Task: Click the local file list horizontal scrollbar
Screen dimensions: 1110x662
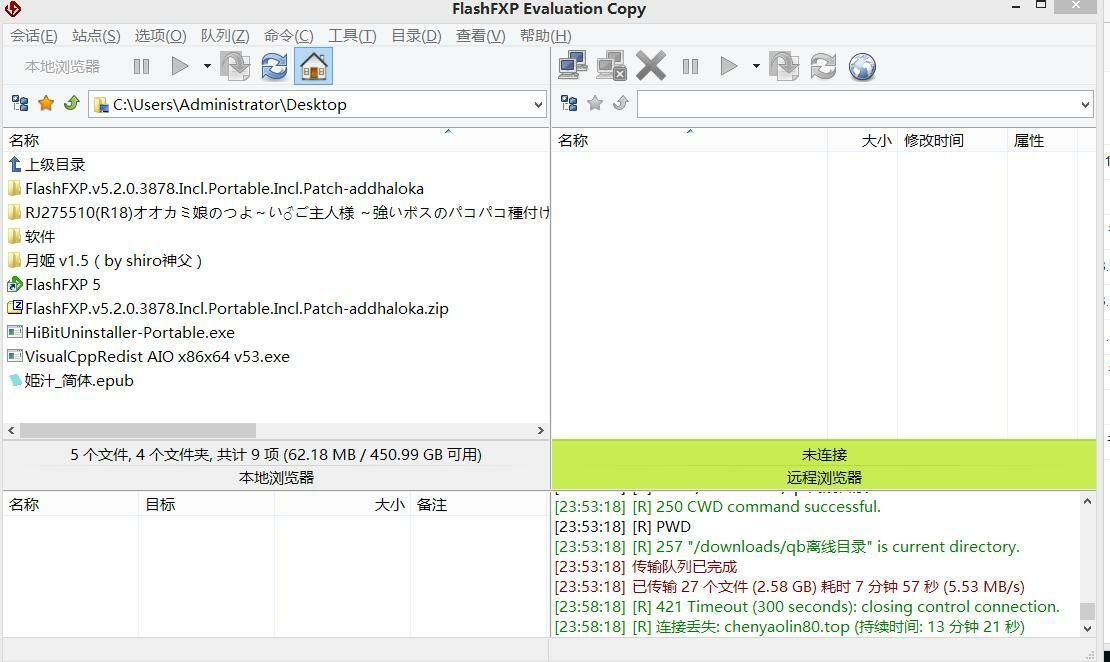Action: [138, 430]
